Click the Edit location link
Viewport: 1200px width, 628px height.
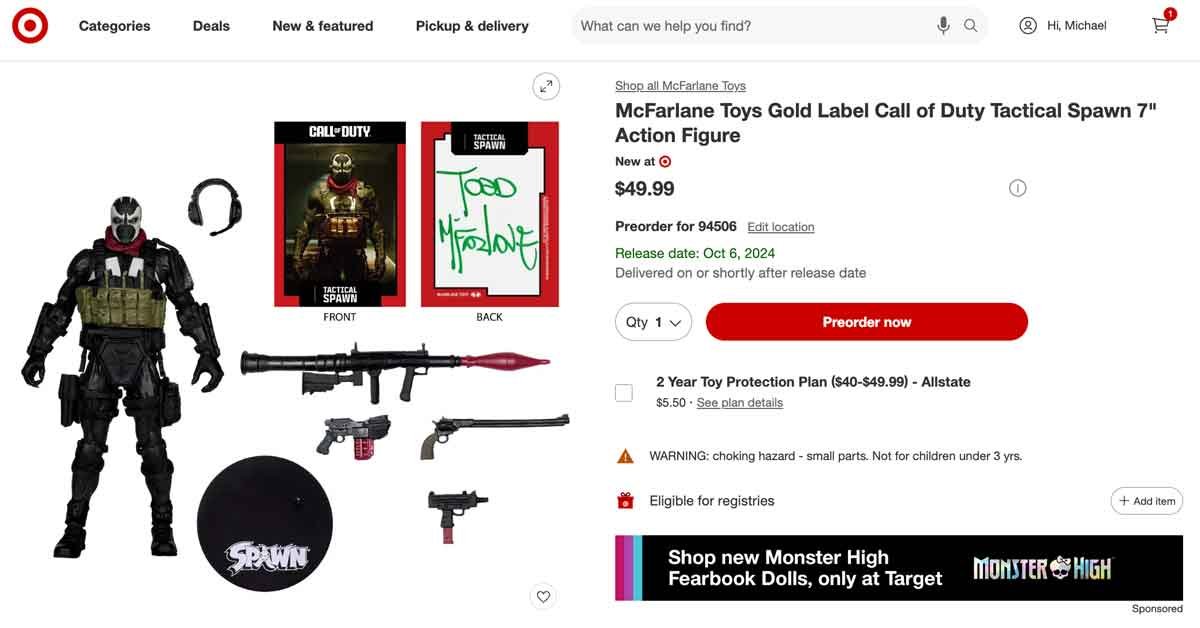(780, 227)
